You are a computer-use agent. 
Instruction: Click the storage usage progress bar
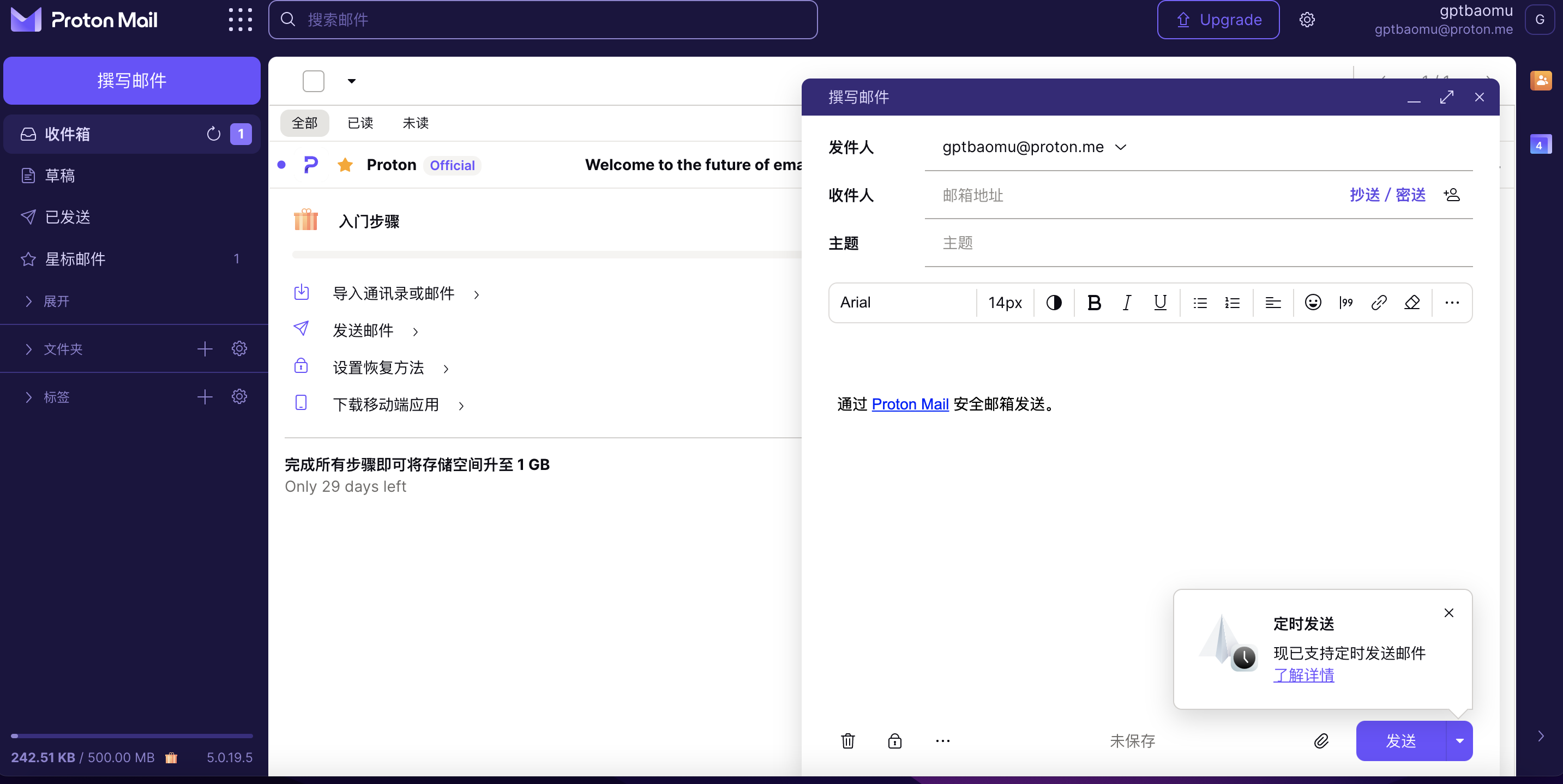click(131, 736)
